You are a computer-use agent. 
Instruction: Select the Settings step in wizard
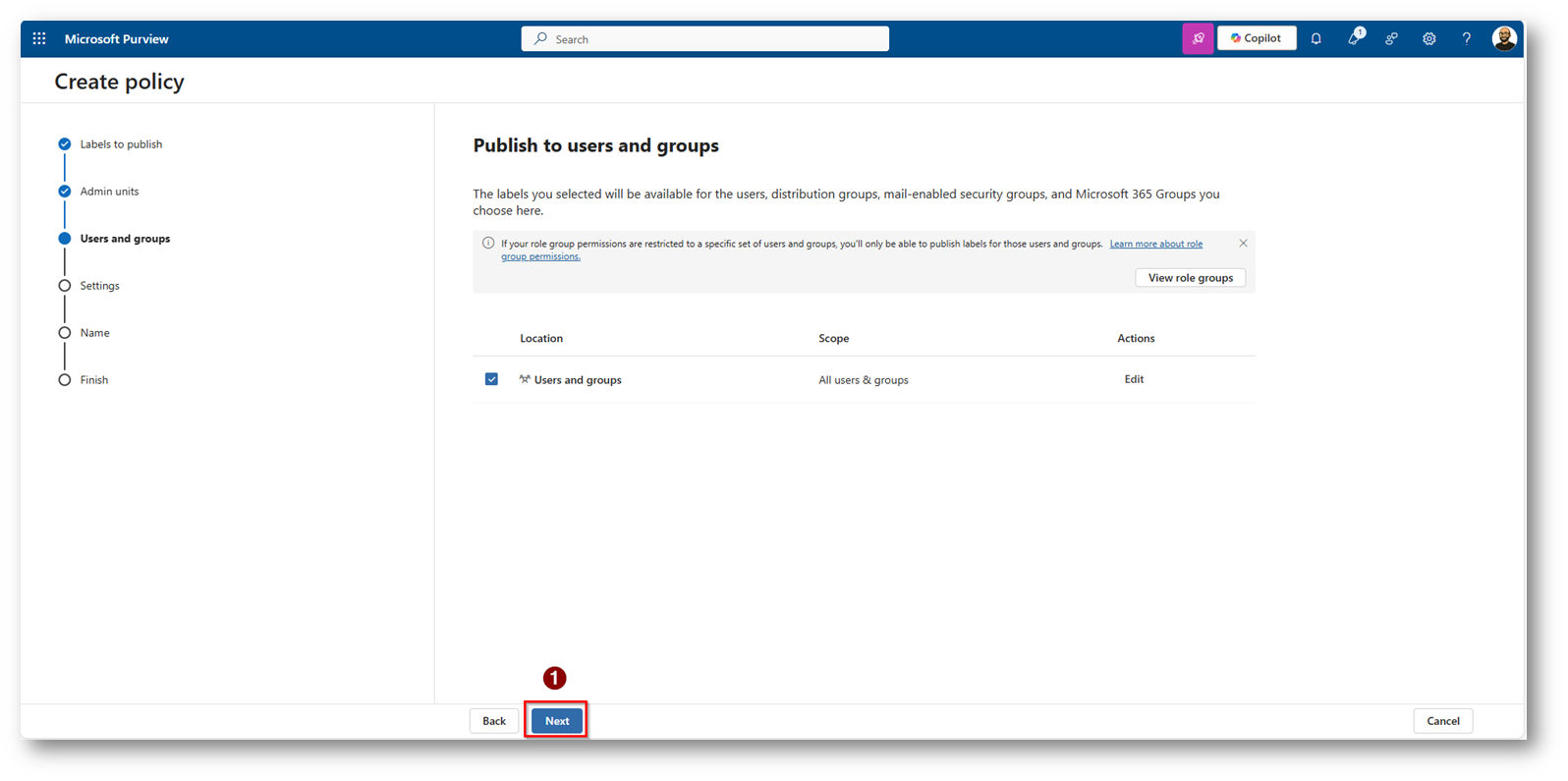pos(99,286)
